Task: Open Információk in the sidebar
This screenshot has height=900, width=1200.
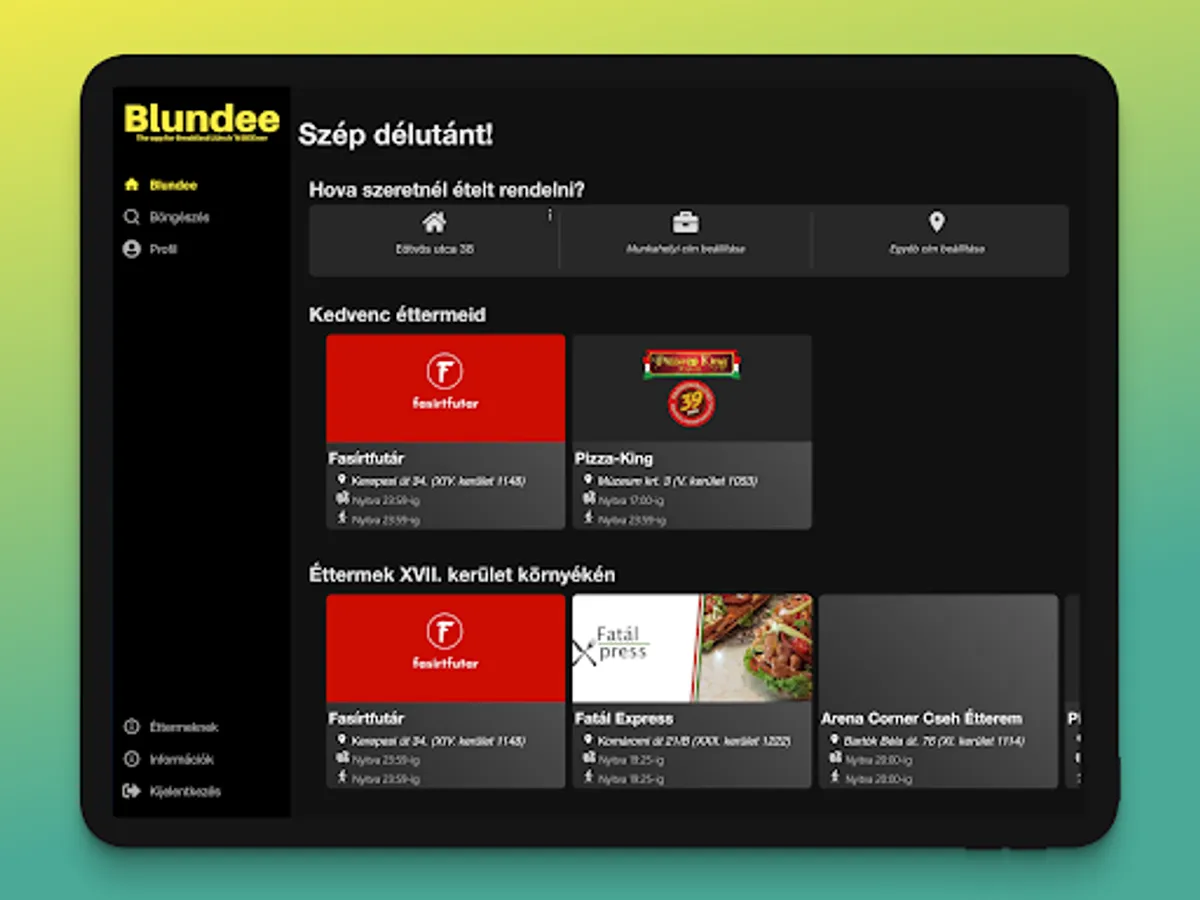Action: tap(168, 759)
